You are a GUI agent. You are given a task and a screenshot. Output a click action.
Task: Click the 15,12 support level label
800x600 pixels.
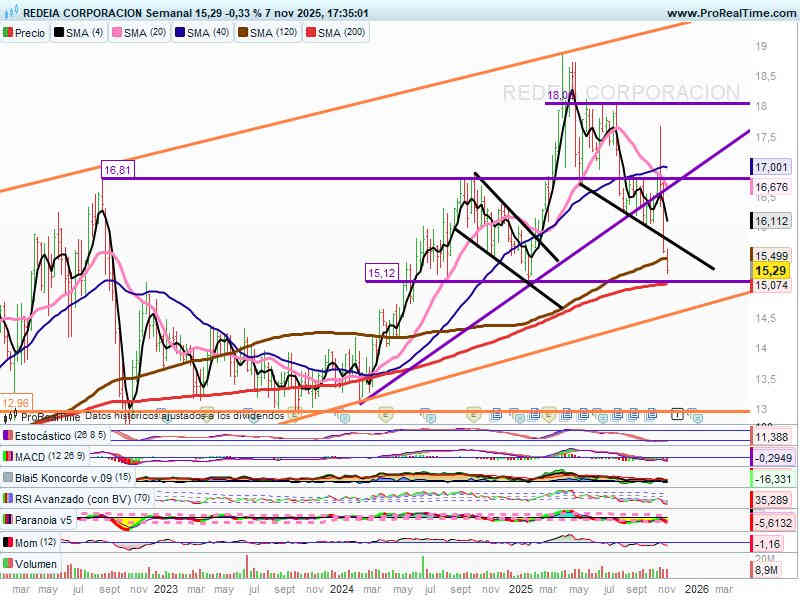381,272
